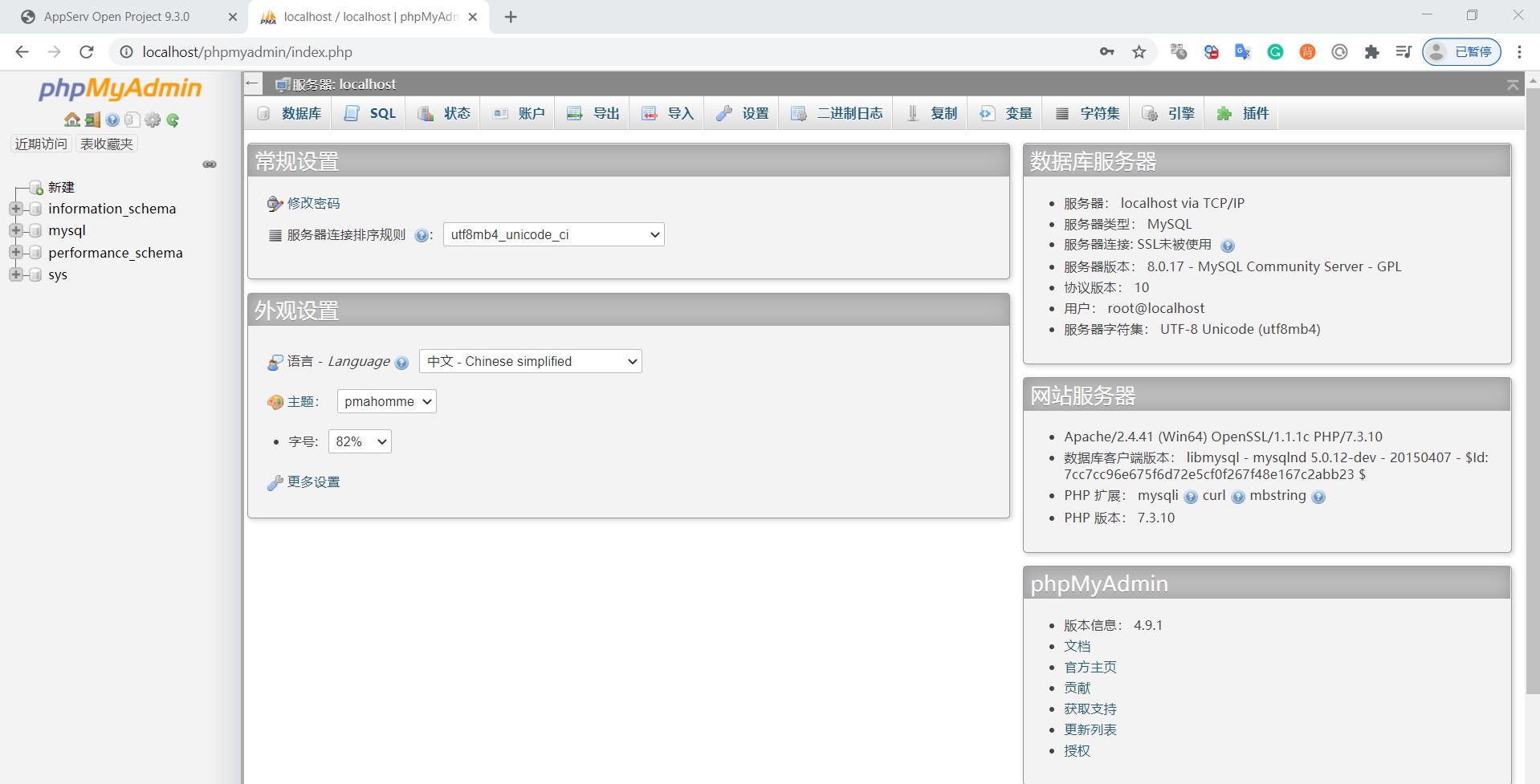Open the 文档 link
1540x784 pixels.
(1077, 646)
